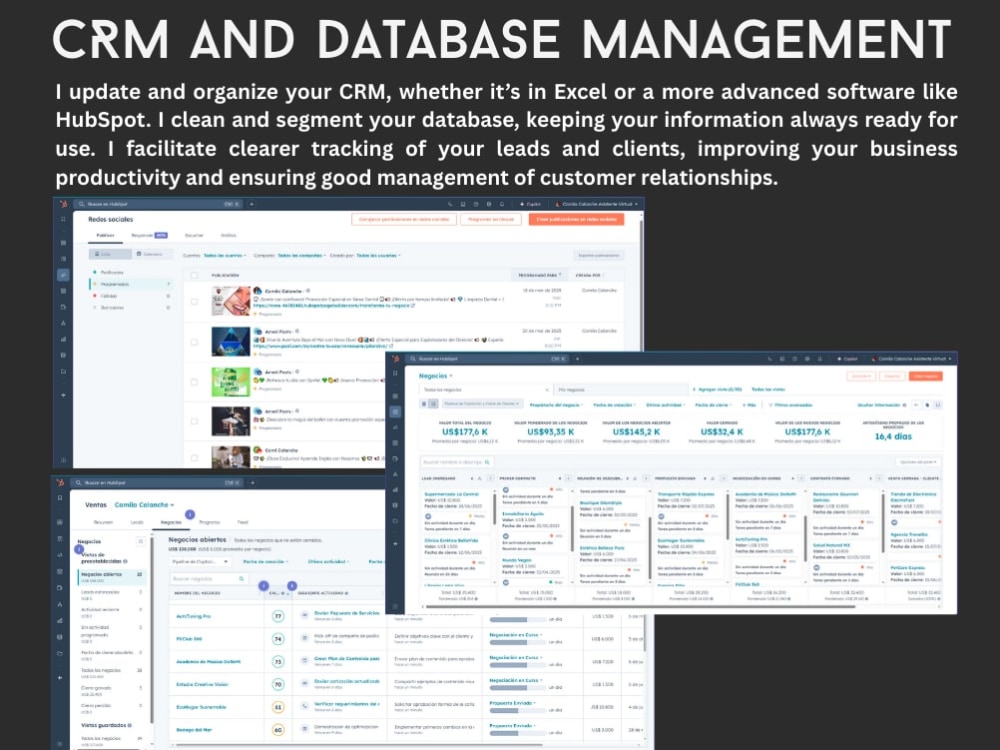Click FitClub 360 Negociación en Curso progress bar
This screenshot has height=750, width=1000.
click(517, 642)
